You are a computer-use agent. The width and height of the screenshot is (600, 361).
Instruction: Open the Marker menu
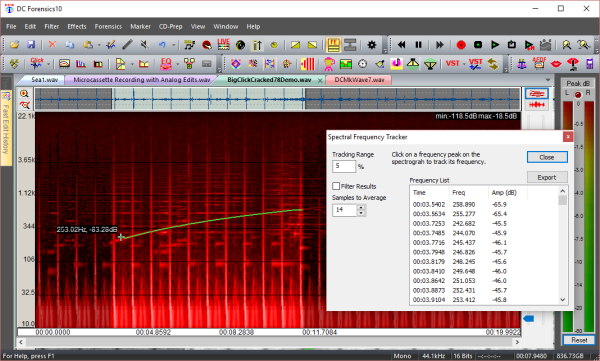point(140,26)
